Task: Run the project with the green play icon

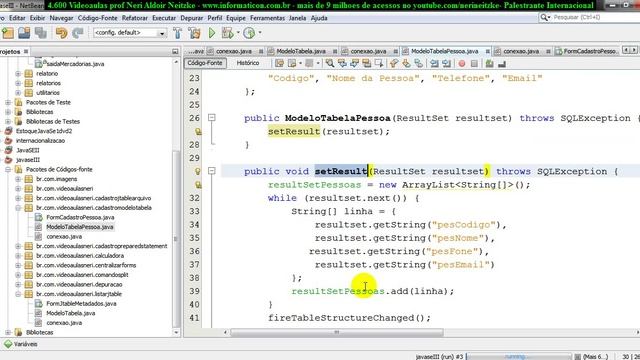Action: point(212,33)
